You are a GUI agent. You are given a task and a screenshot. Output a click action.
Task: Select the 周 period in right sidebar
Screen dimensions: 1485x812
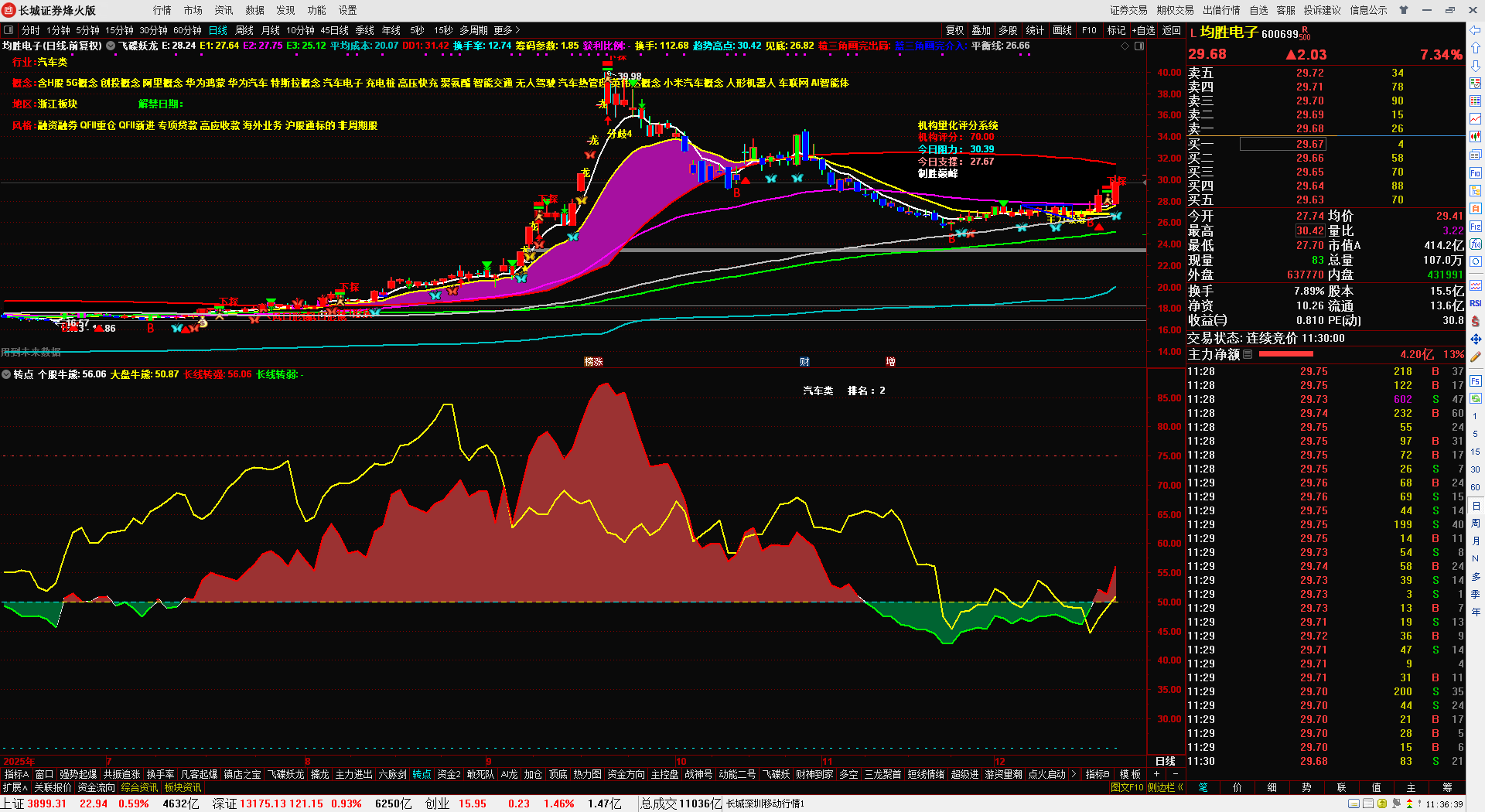point(1476,524)
